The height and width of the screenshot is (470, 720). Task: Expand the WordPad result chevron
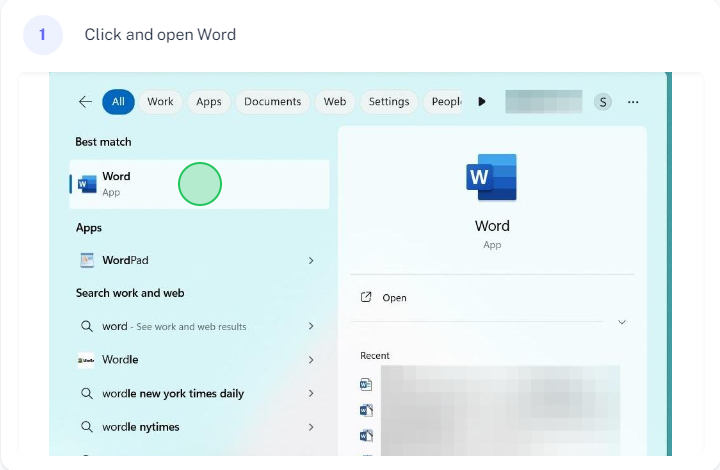(311, 261)
